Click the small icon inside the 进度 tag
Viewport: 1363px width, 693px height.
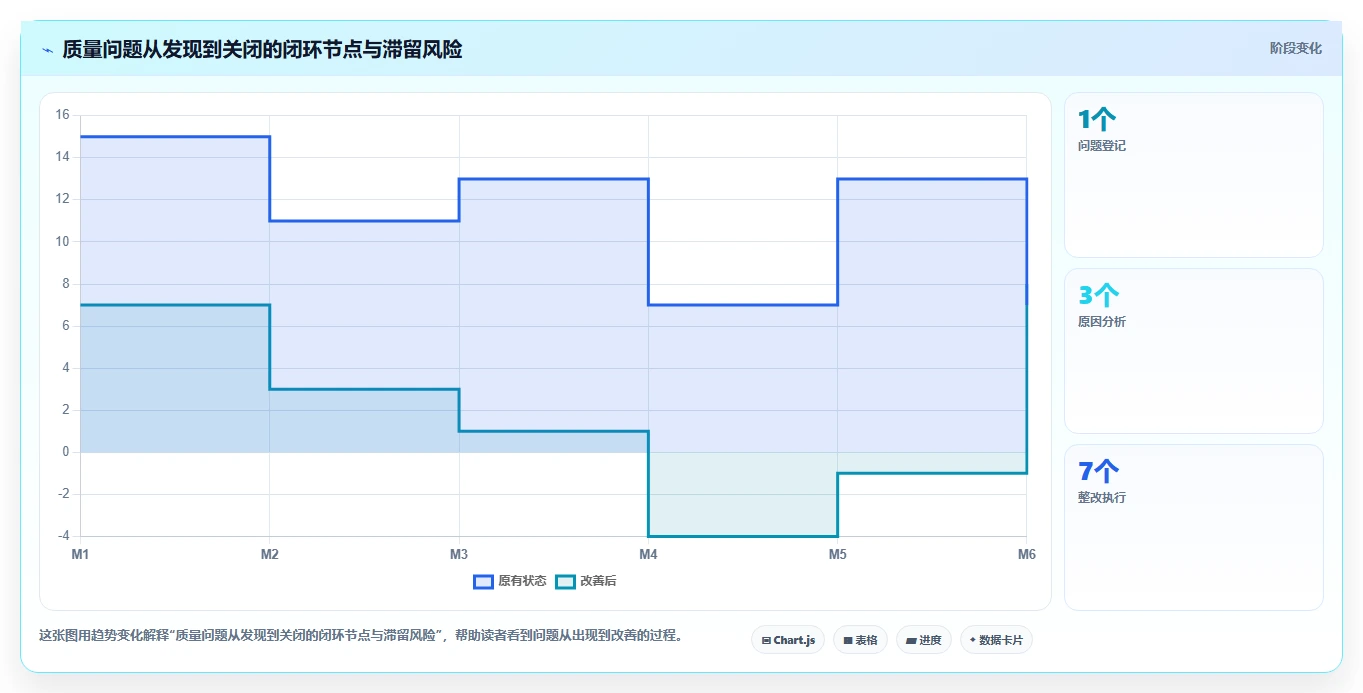point(912,640)
